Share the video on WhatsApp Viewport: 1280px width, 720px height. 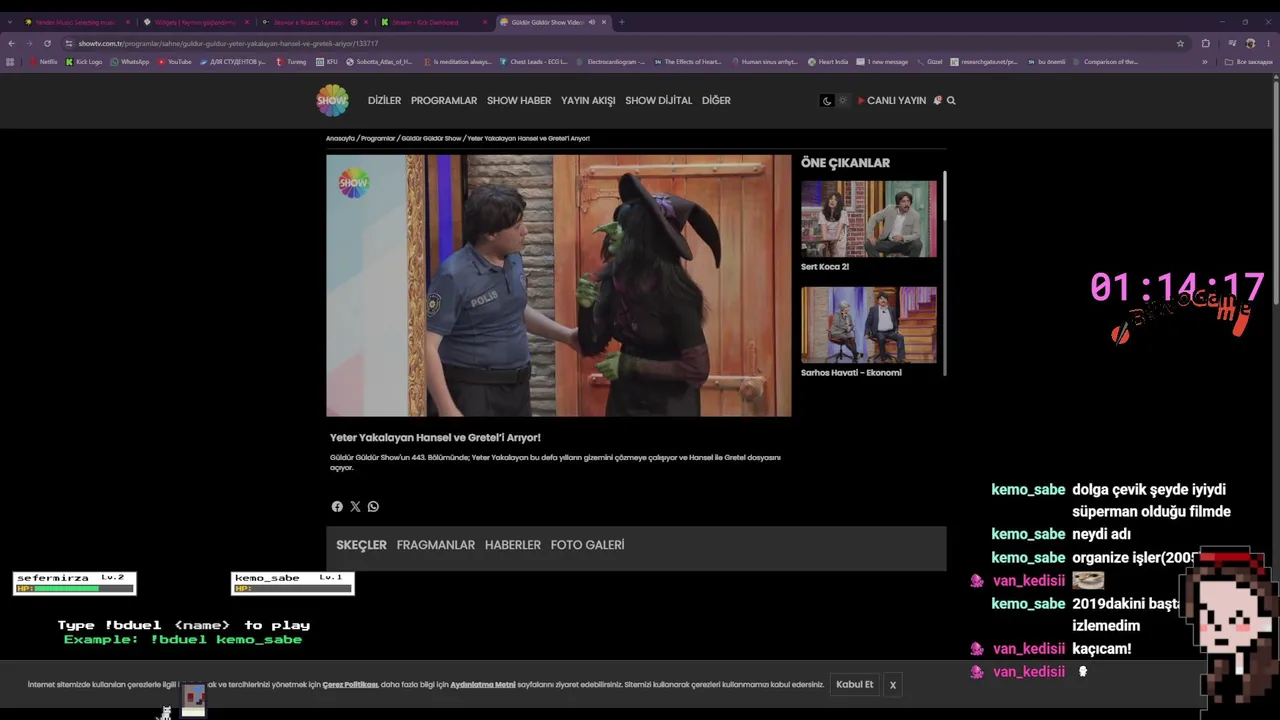(x=373, y=507)
